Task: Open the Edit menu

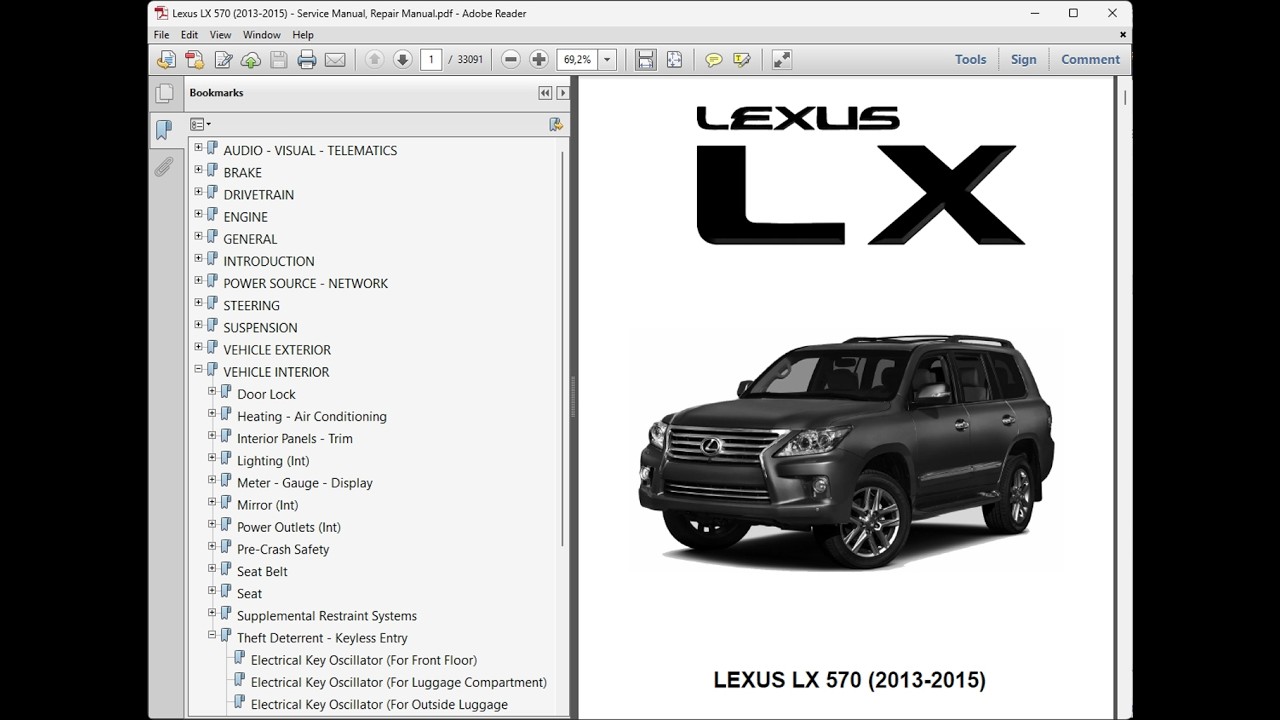Action: [189, 35]
